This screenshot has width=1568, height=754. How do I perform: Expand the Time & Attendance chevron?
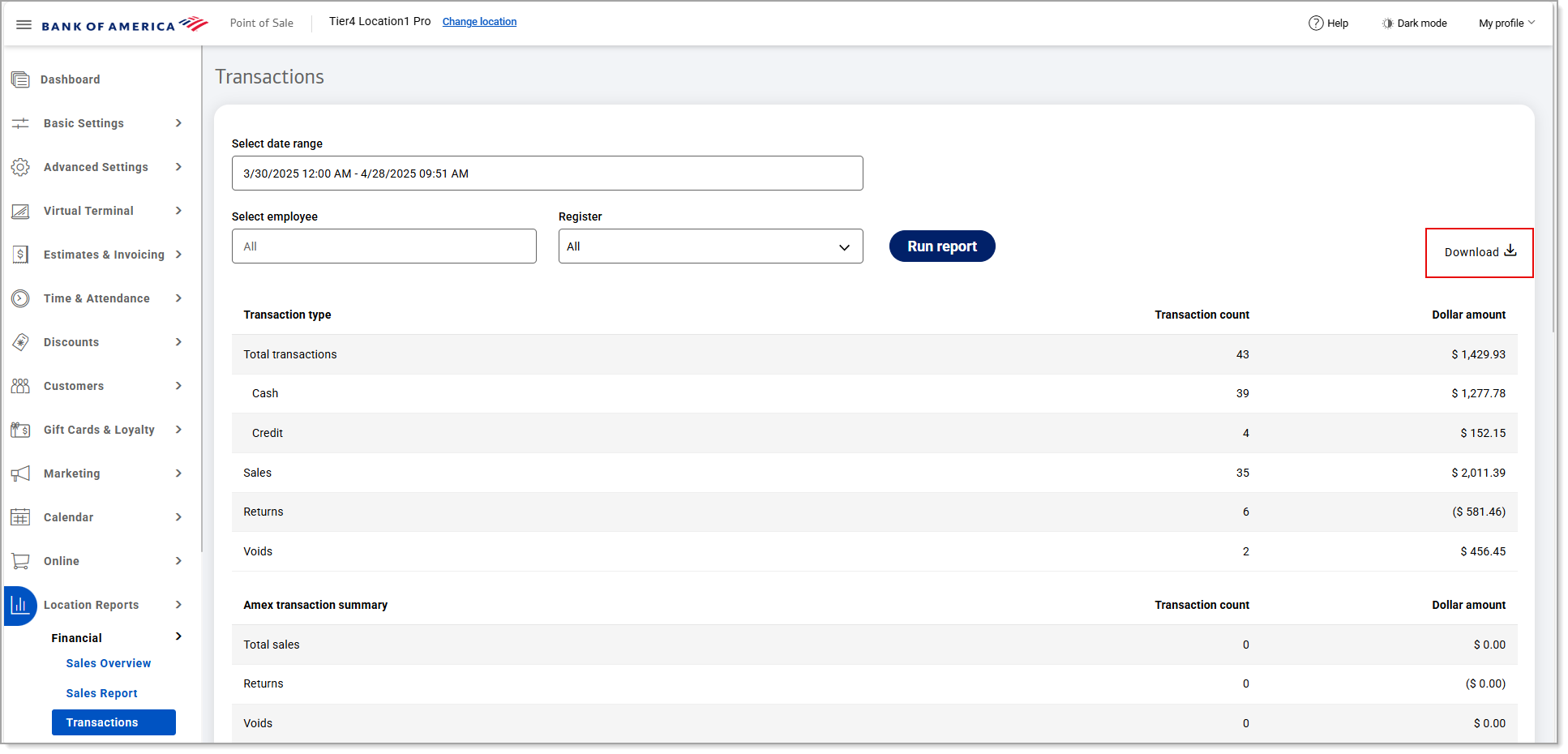(x=178, y=298)
